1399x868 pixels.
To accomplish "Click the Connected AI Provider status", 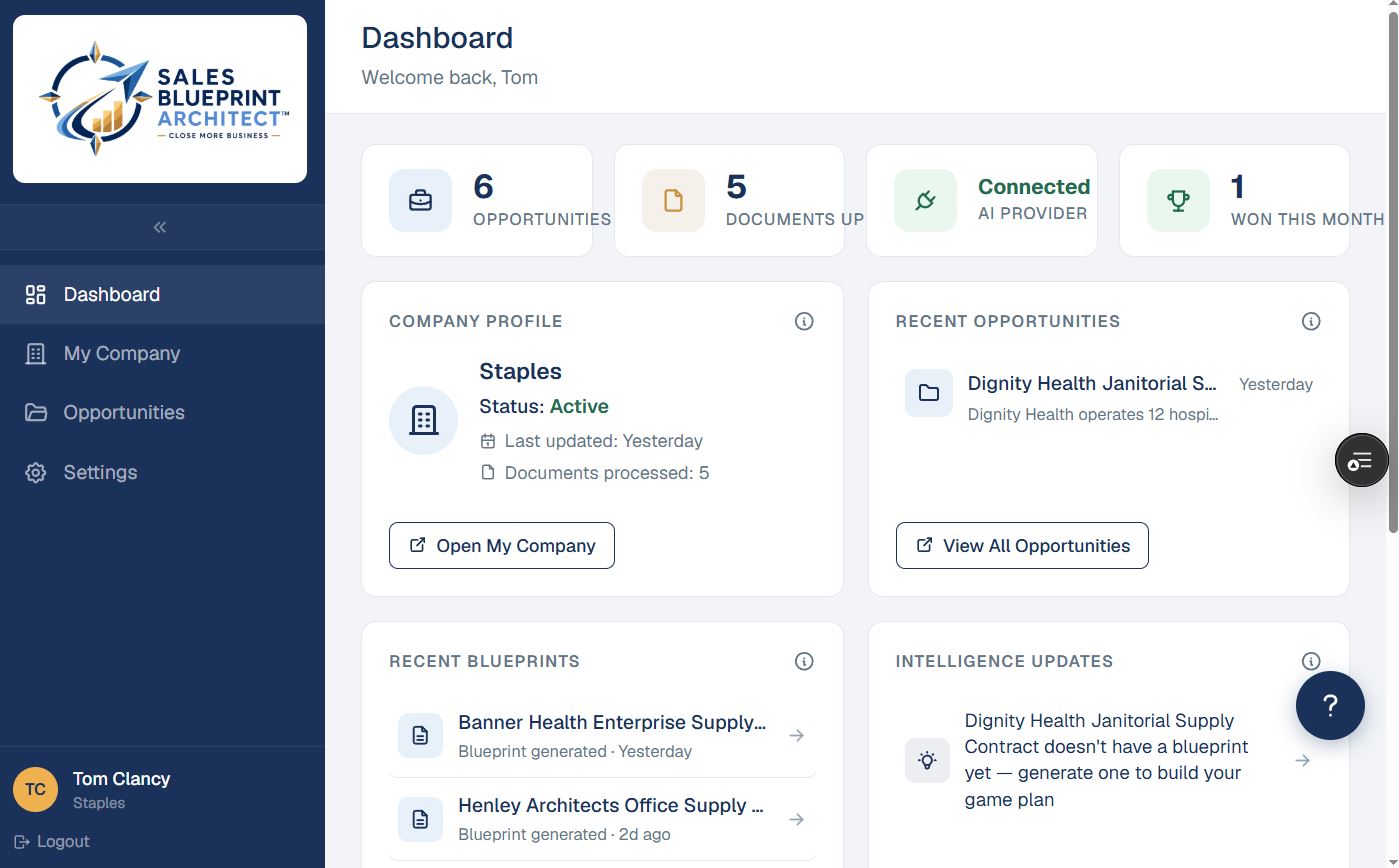I will coord(1034,187).
